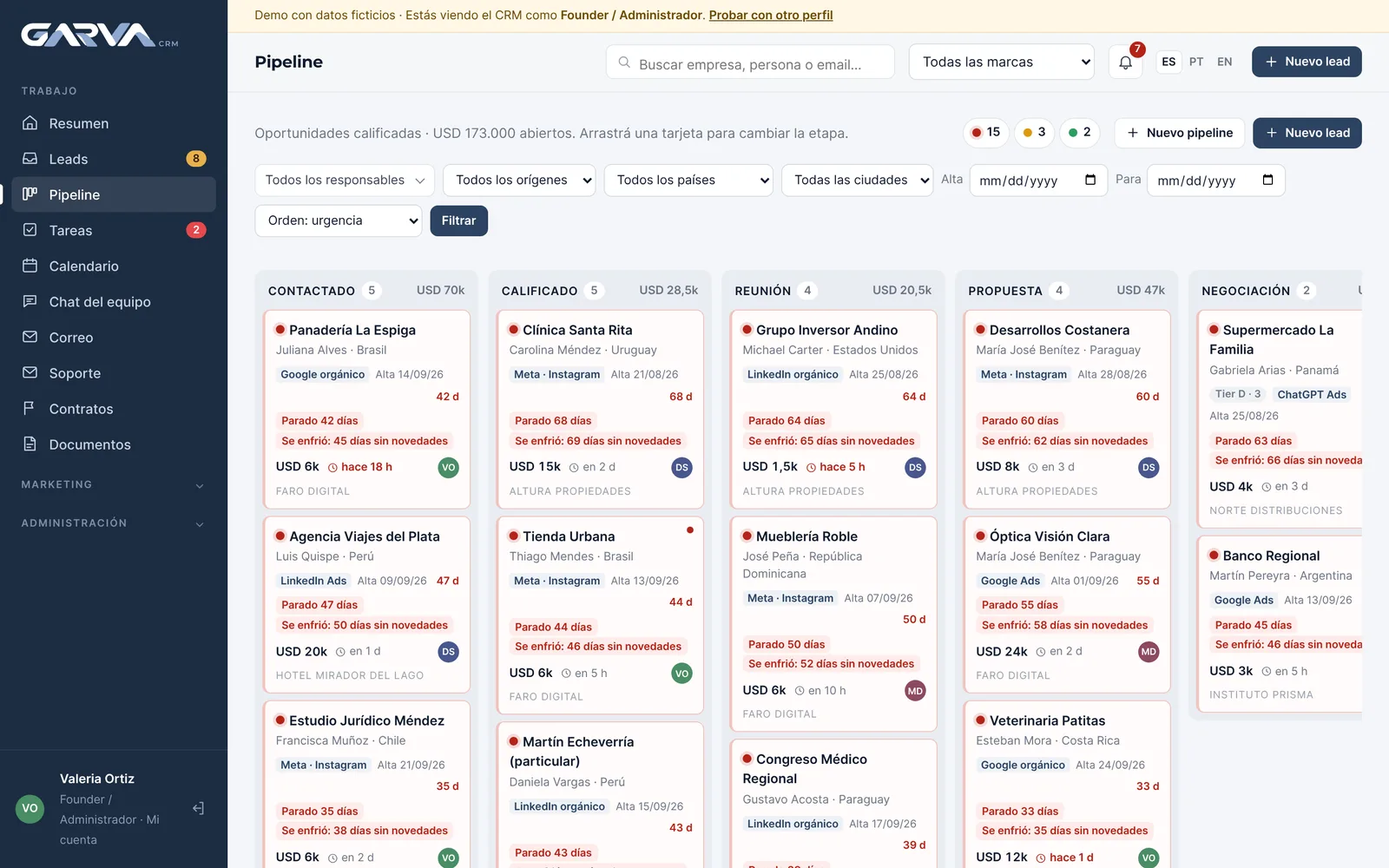Click the Probar con otro perfil link
This screenshot has height=868, width=1389.
click(771, 15)
